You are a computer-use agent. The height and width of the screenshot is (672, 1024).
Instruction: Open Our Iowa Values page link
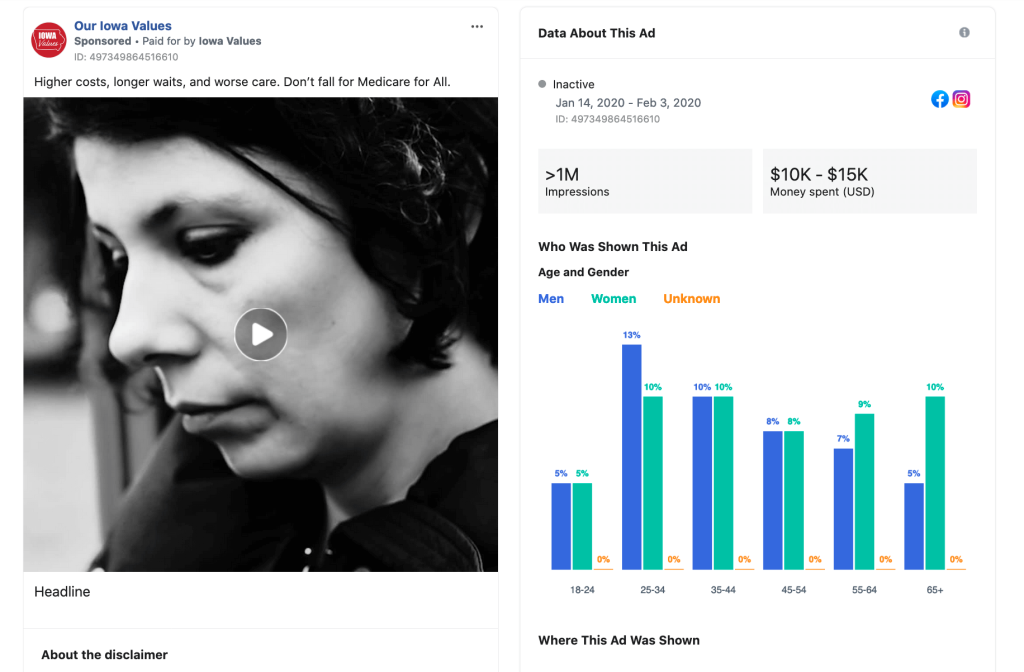coord(122,26)
